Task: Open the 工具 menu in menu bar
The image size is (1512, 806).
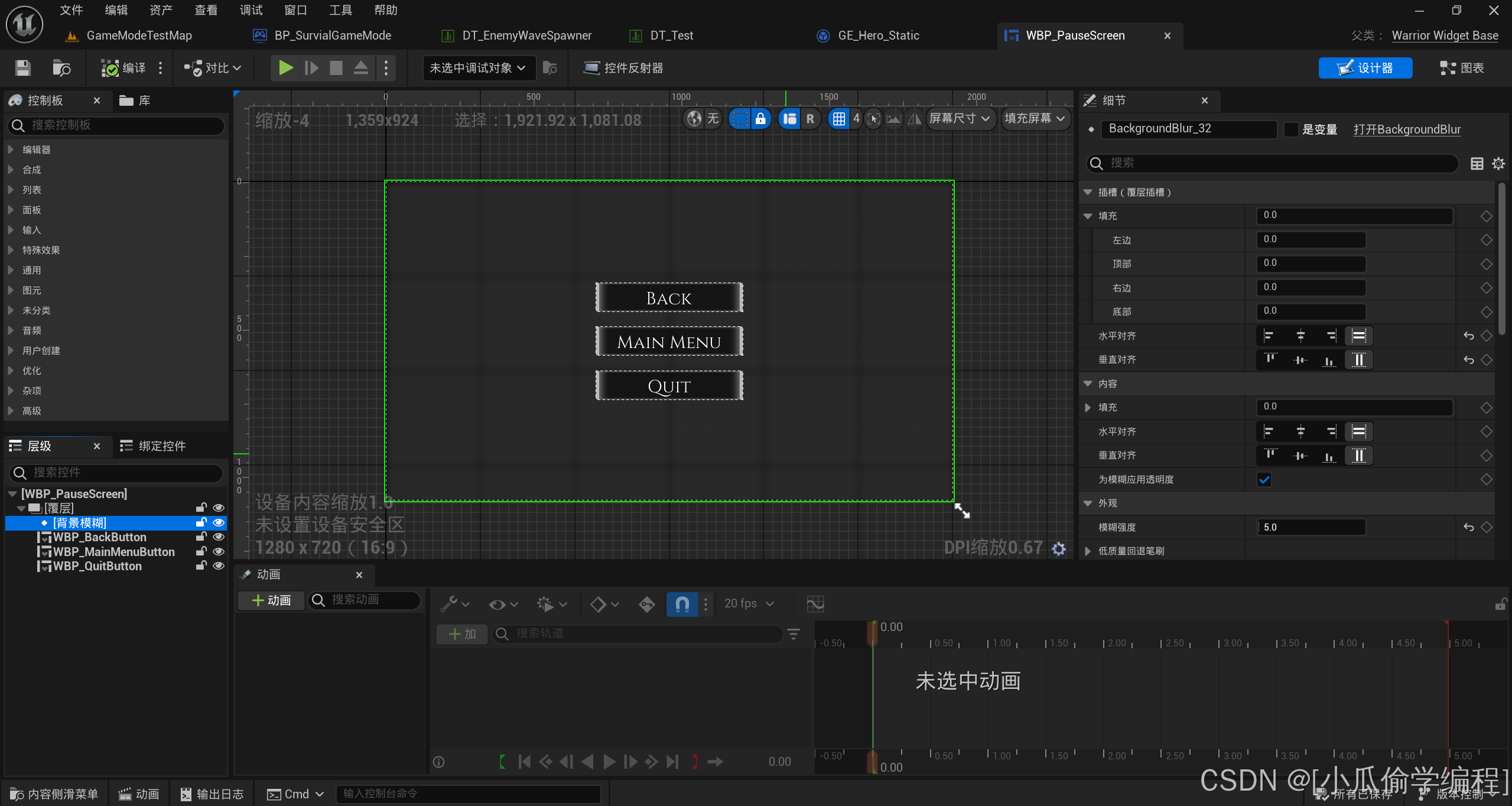Action: [x=340, y=10]
